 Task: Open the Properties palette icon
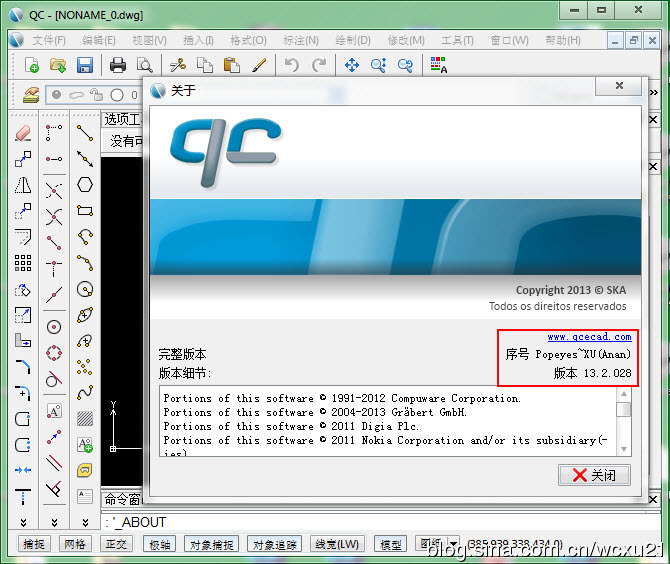438,65
